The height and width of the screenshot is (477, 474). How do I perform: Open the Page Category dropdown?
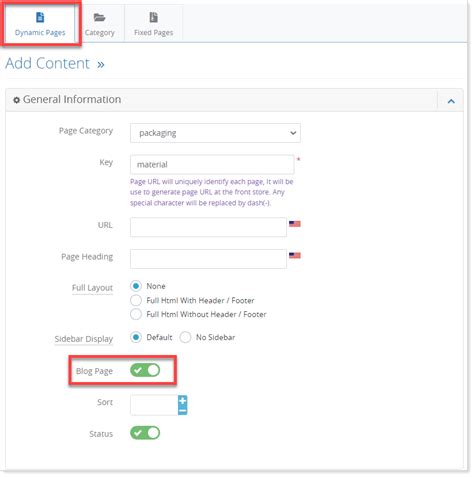pyautogui.click(x=215, y=133)
